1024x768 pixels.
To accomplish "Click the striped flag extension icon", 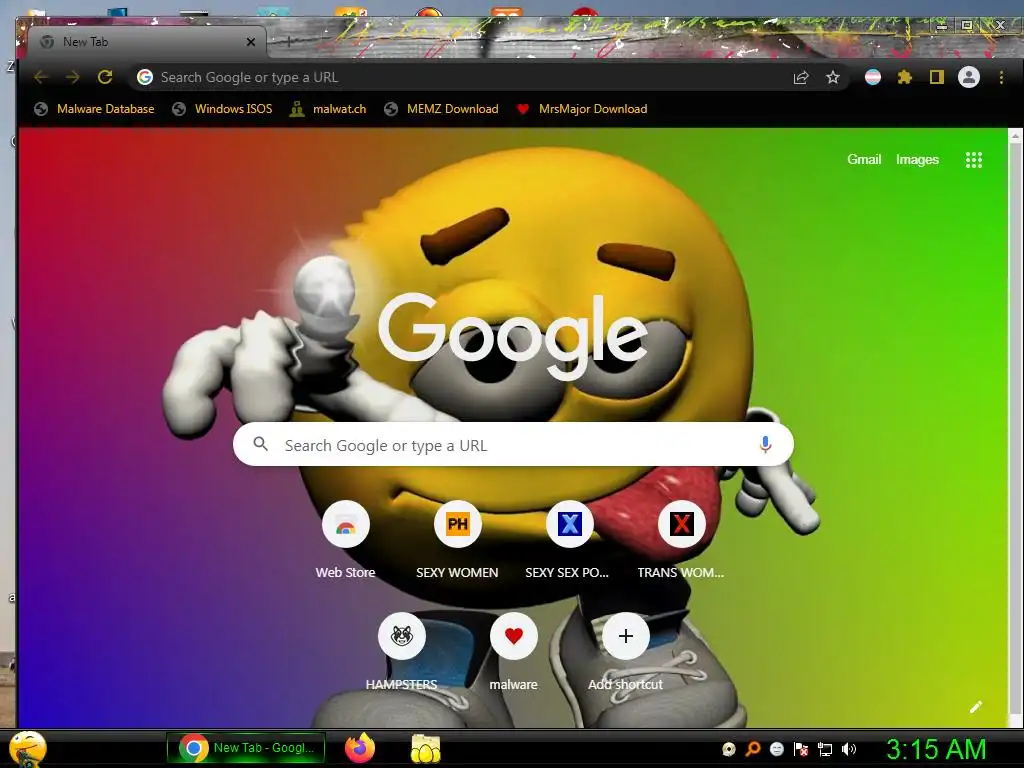I will click(872, 78).
